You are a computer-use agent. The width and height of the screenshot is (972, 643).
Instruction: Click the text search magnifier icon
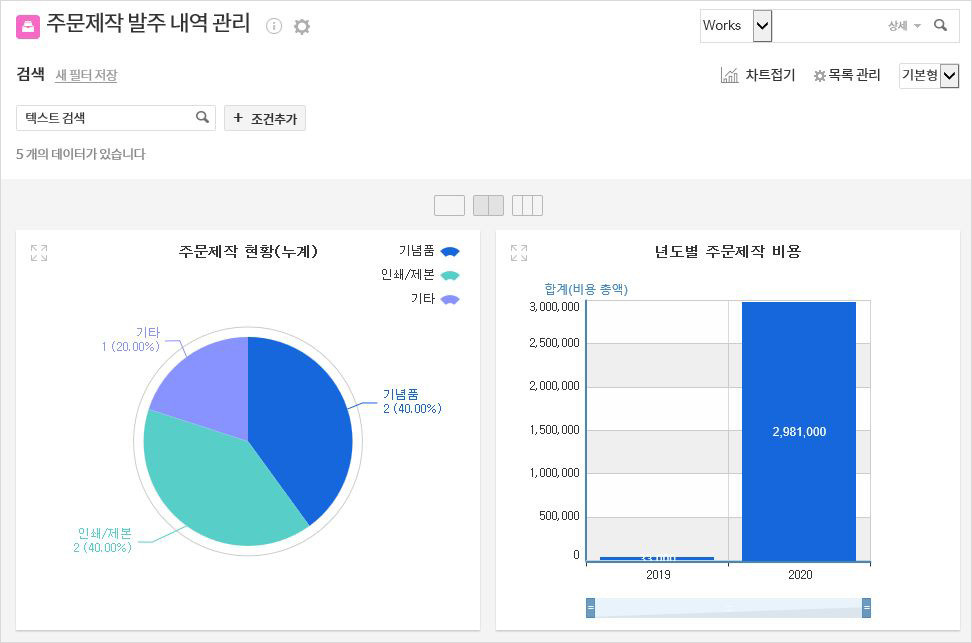pyautogui.click(x=203, y=118)
